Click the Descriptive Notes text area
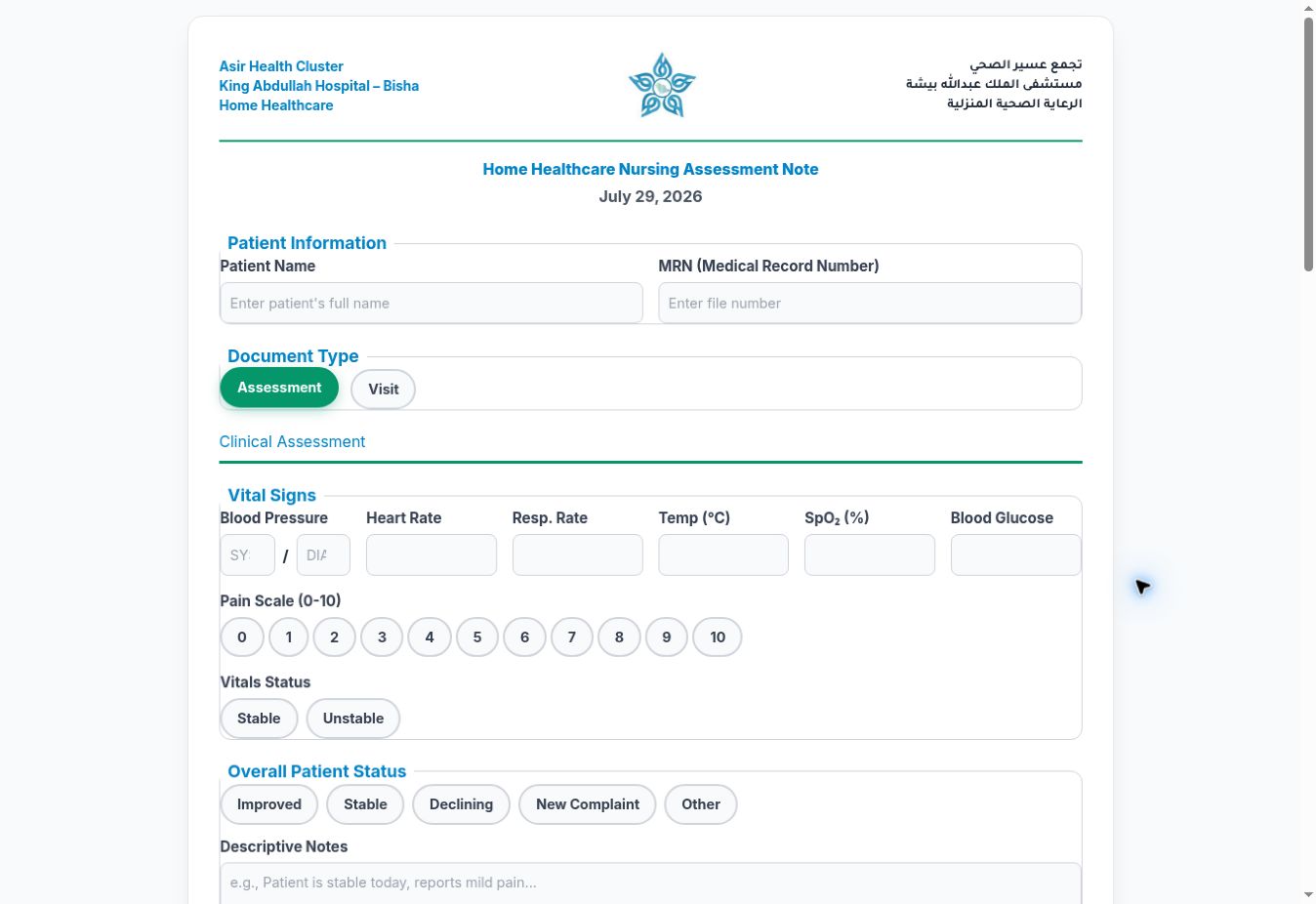This screenshot has width=1316, height=904. (650, 883)
